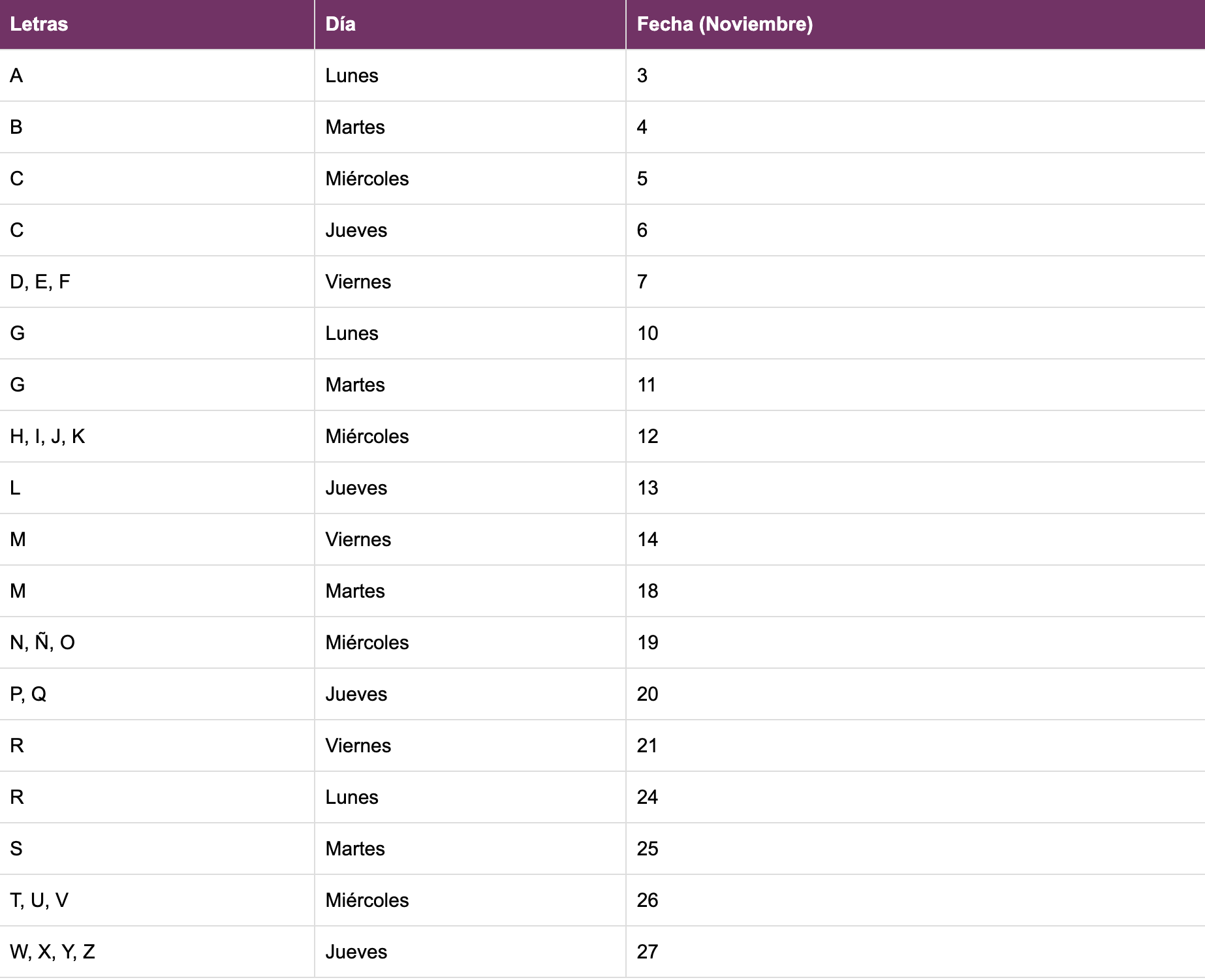Select the "P, Q" letters cell
The height and width of the screenshot is (980, 1205).
28,694
